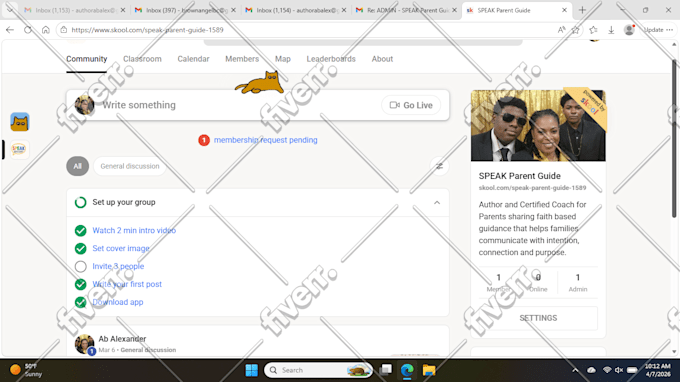Click the page vertical scrollbar
This screenshot has height=382, width=680.
[x=674, y=139]
